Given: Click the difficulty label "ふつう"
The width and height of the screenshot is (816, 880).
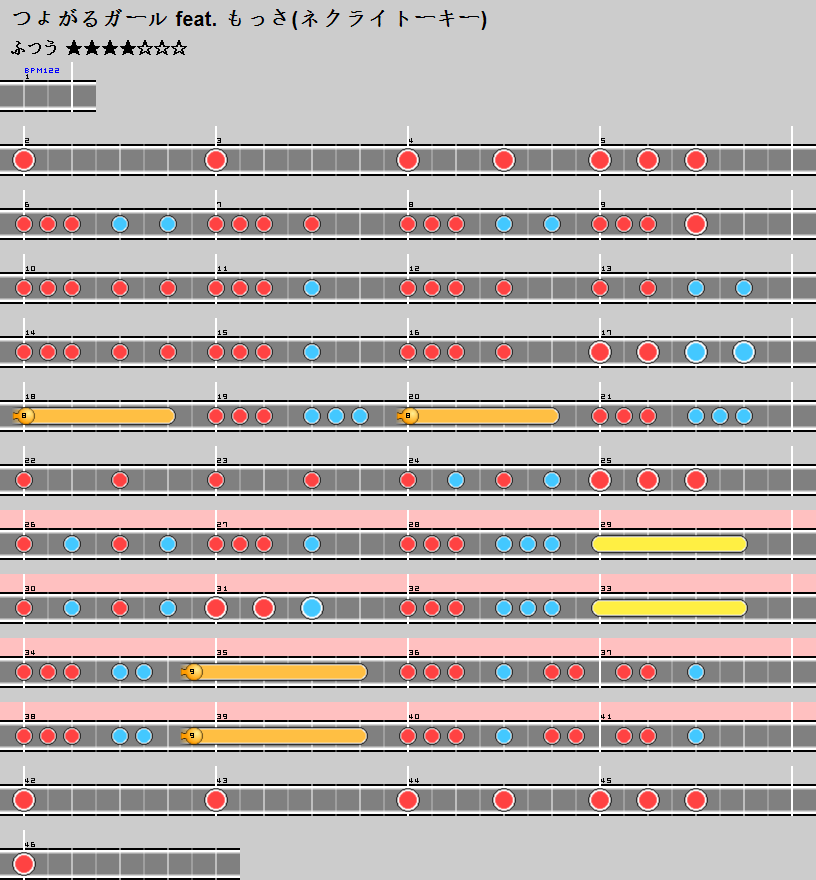Looking at the screenshot, I should (34, 48).
